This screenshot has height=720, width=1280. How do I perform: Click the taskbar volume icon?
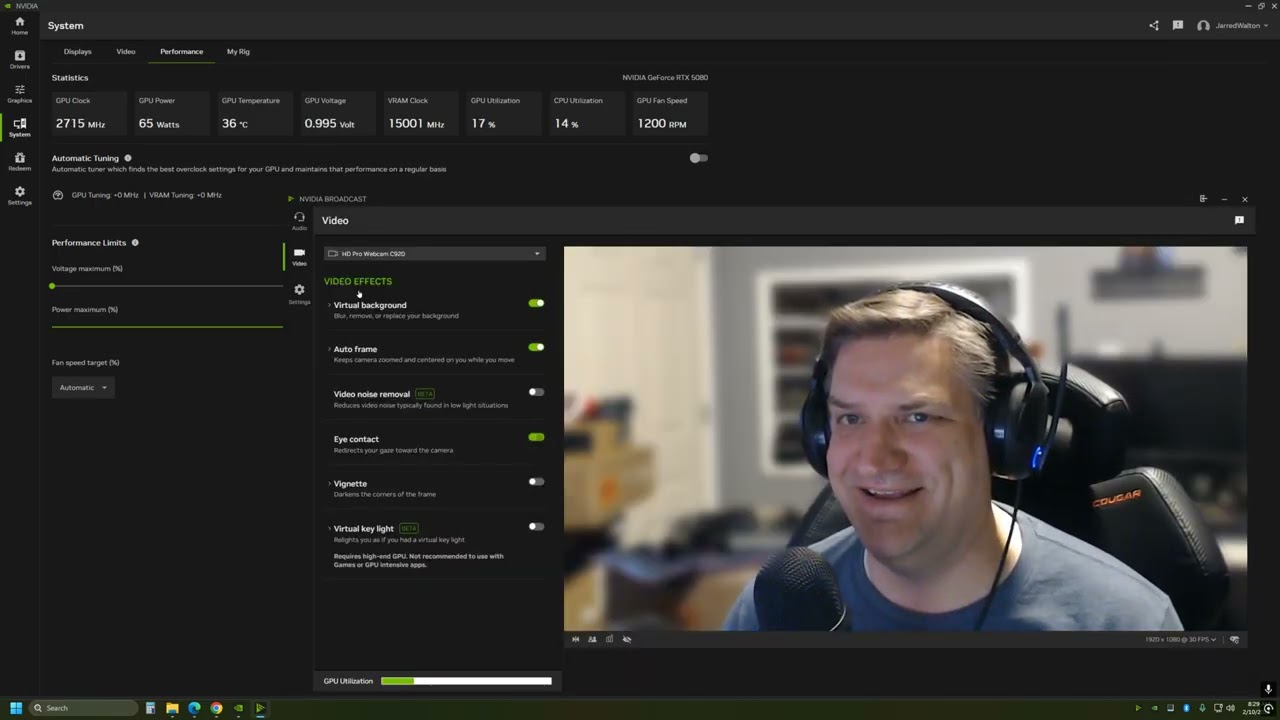[1231, 708]
